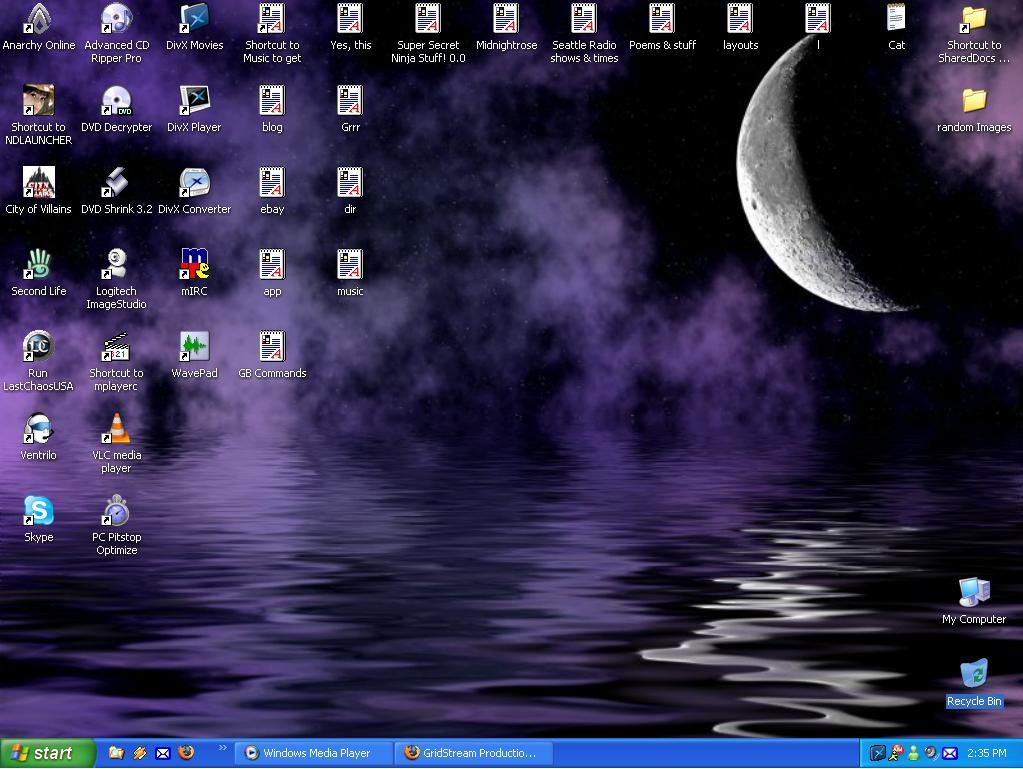Open the Start menu

tap(48, 753)
